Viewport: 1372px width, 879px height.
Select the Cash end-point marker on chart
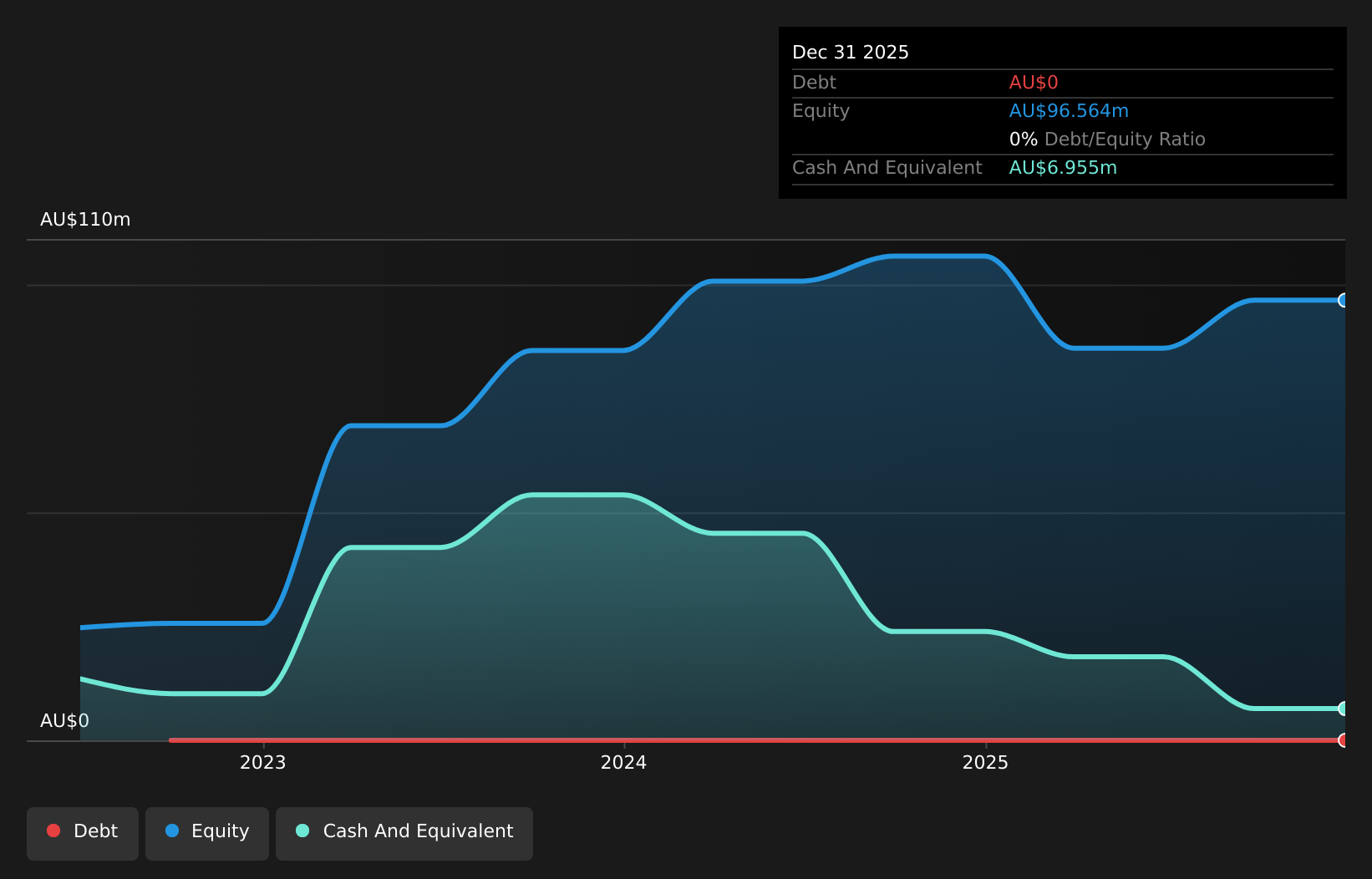click(x=1344, y=709)
